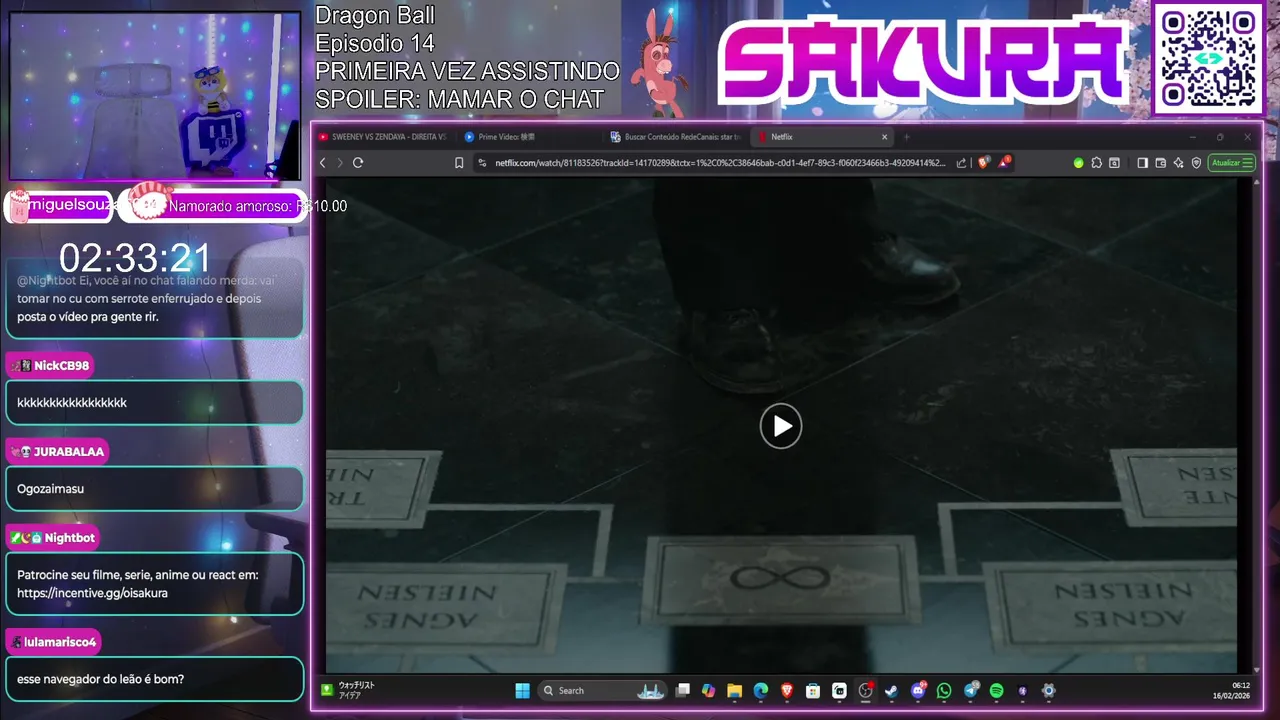Image resolution: width=1280 pixels, height=720 pixels.
Task: Click lulamarisco4 username in chat
Action: pos(60,642)
